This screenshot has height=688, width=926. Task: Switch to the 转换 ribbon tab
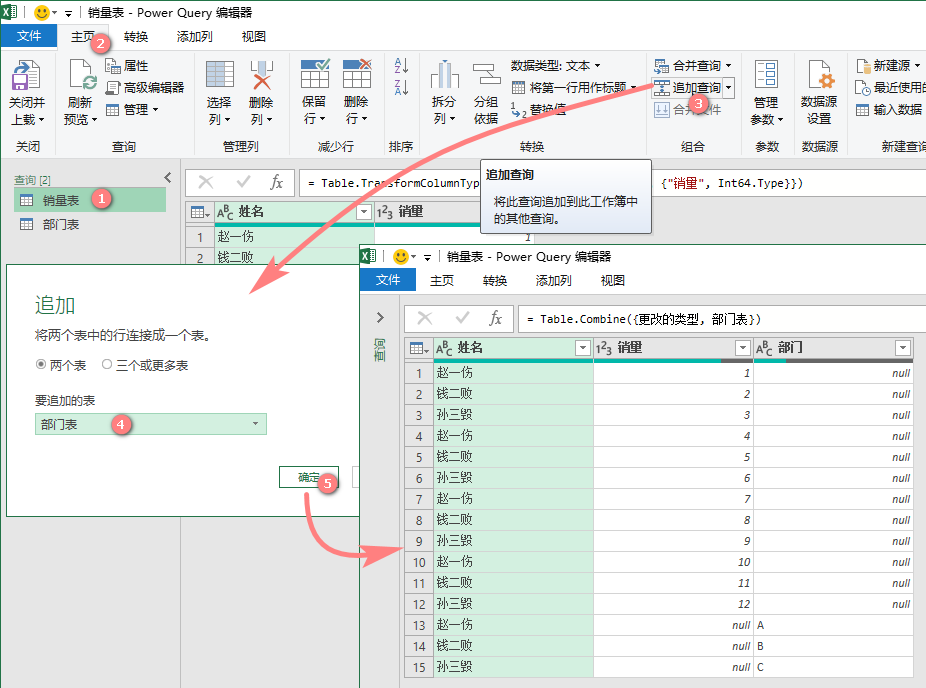[135, 36]
